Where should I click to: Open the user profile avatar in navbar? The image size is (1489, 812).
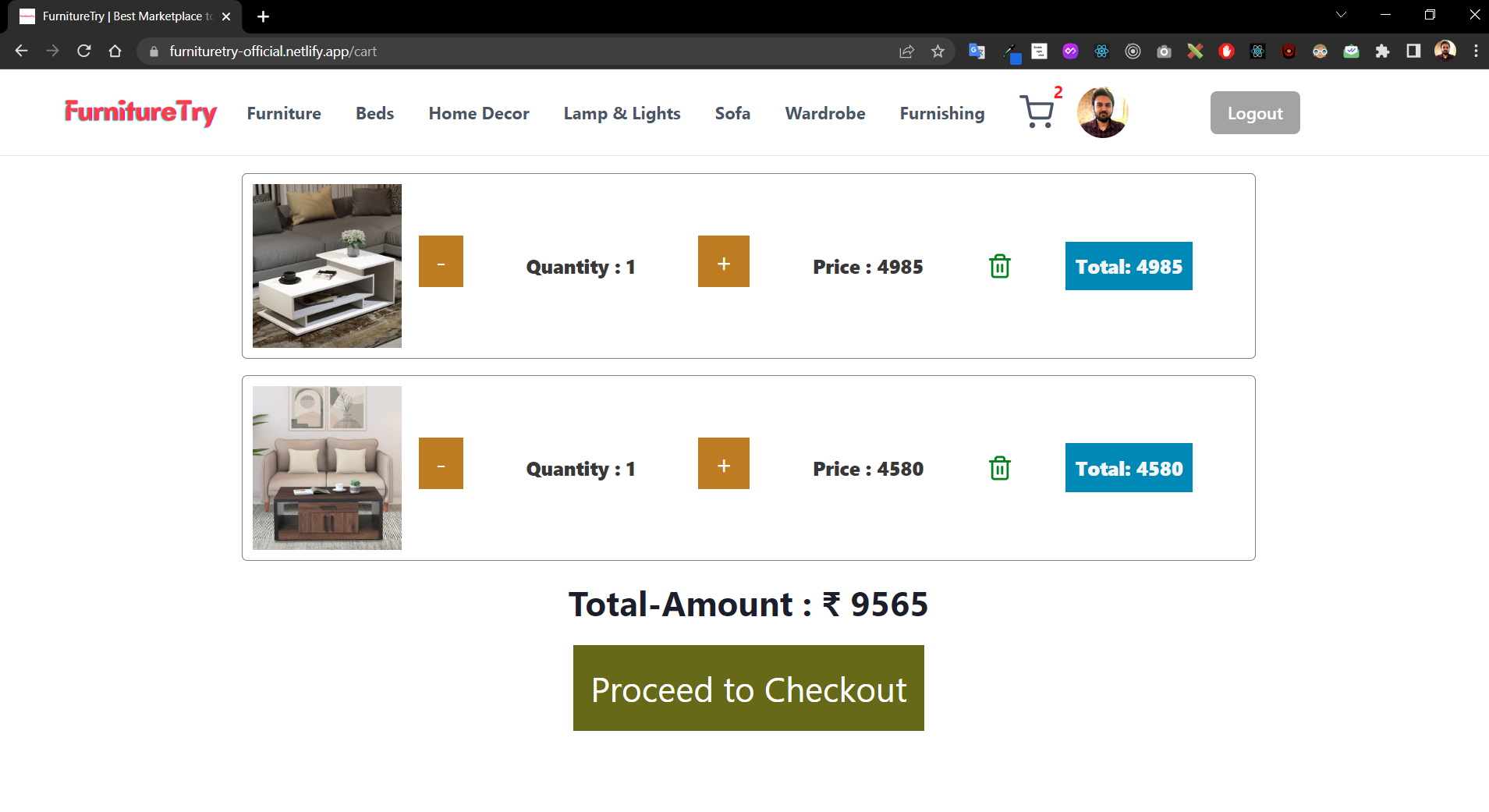click(x=1102, y=112)
